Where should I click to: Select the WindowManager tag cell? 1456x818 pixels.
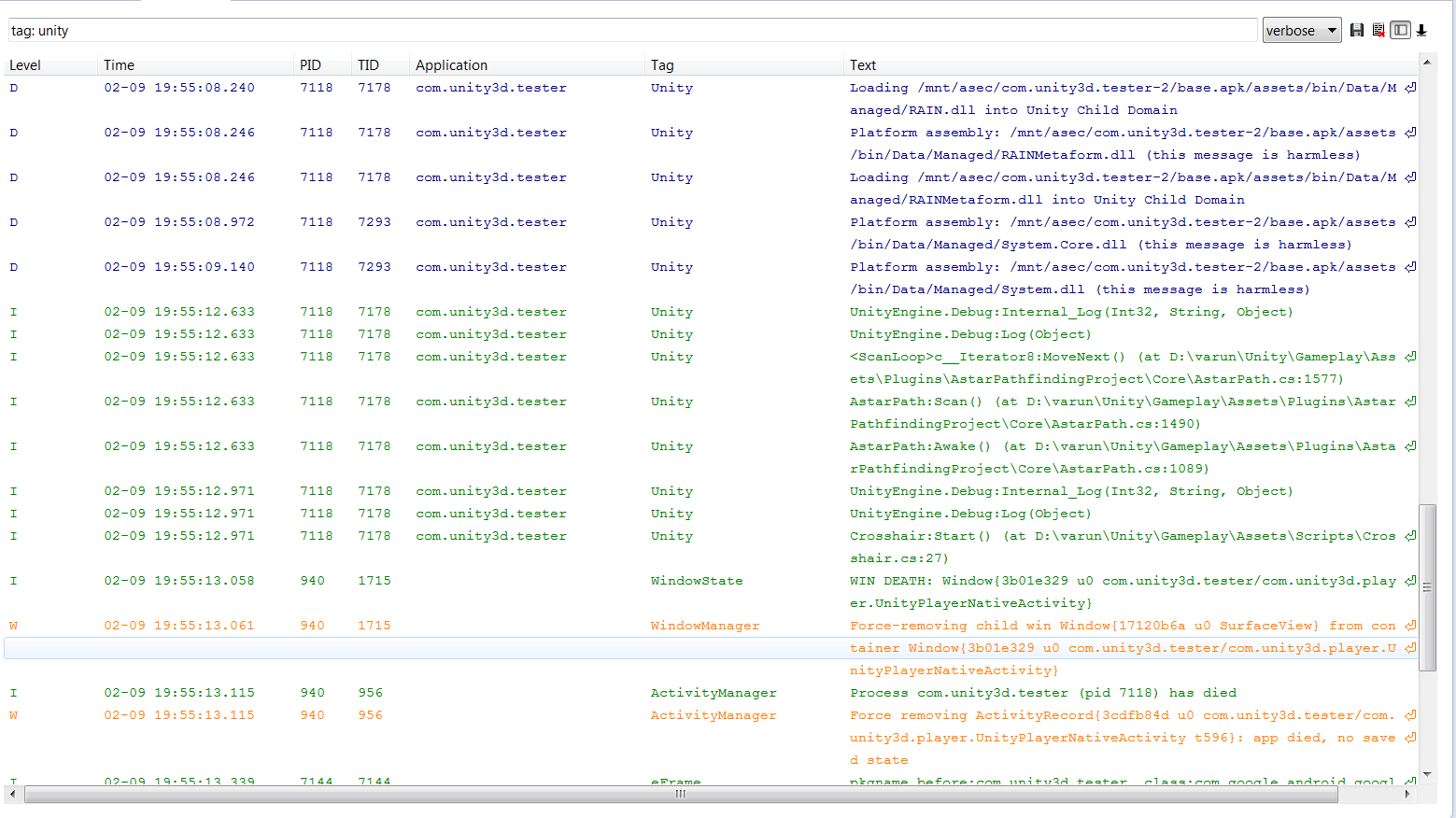coord(705,626)
